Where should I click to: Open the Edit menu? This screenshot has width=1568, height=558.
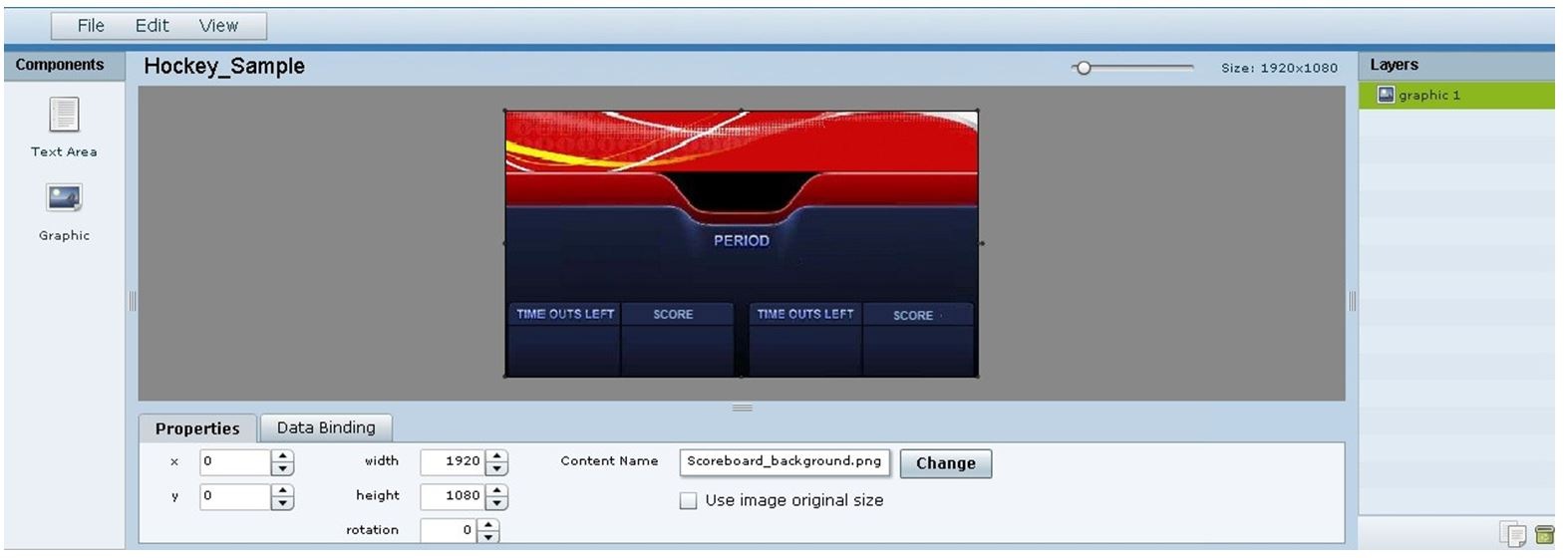click(x=152, y=26)
